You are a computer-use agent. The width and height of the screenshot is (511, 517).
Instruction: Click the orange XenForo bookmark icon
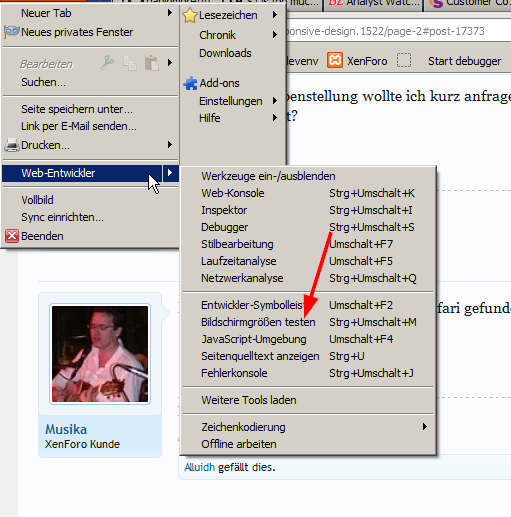pyautogui.click(x=335, y=61)
